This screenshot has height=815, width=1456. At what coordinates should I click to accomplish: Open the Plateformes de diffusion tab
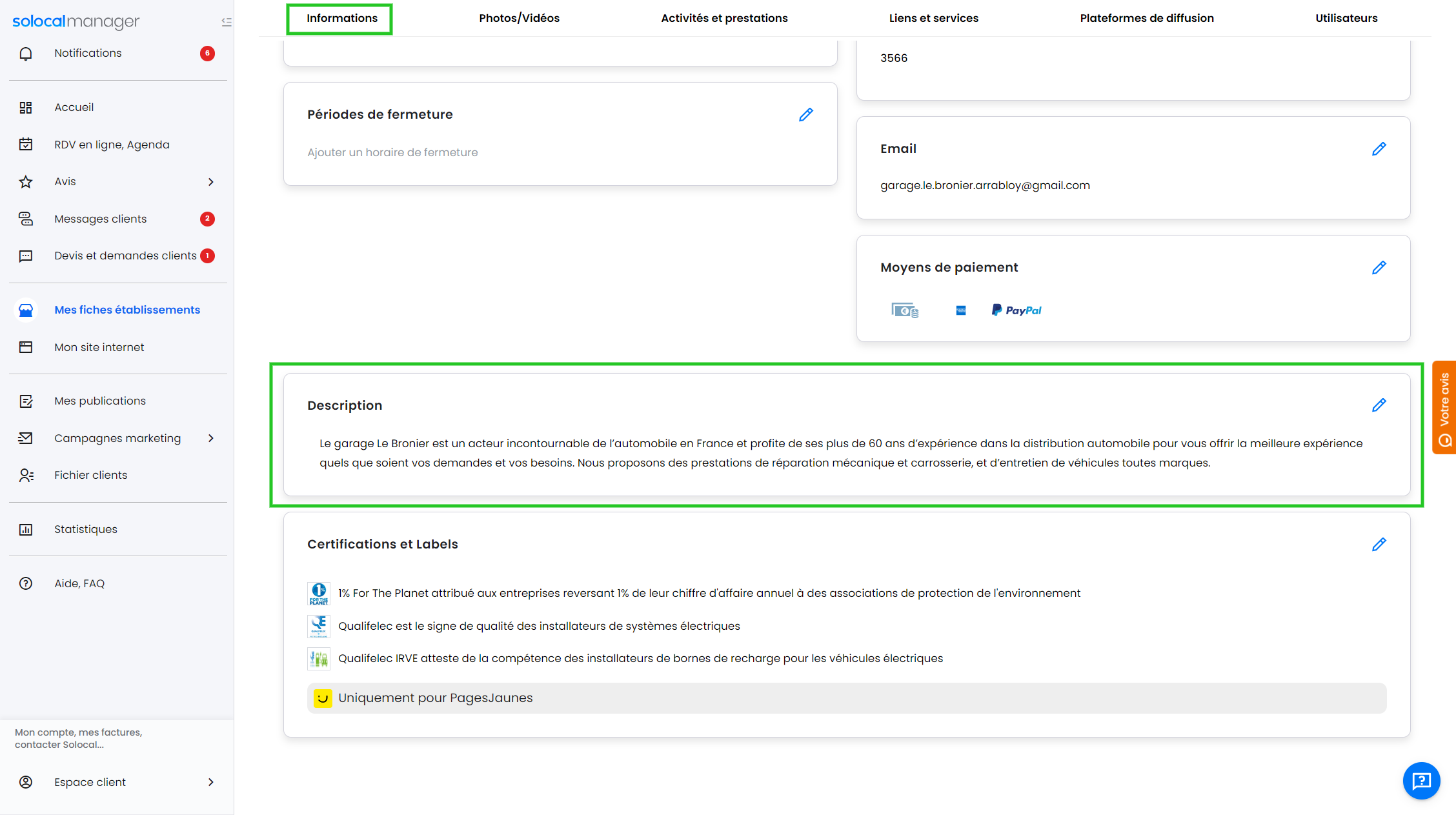point(1147,18)
